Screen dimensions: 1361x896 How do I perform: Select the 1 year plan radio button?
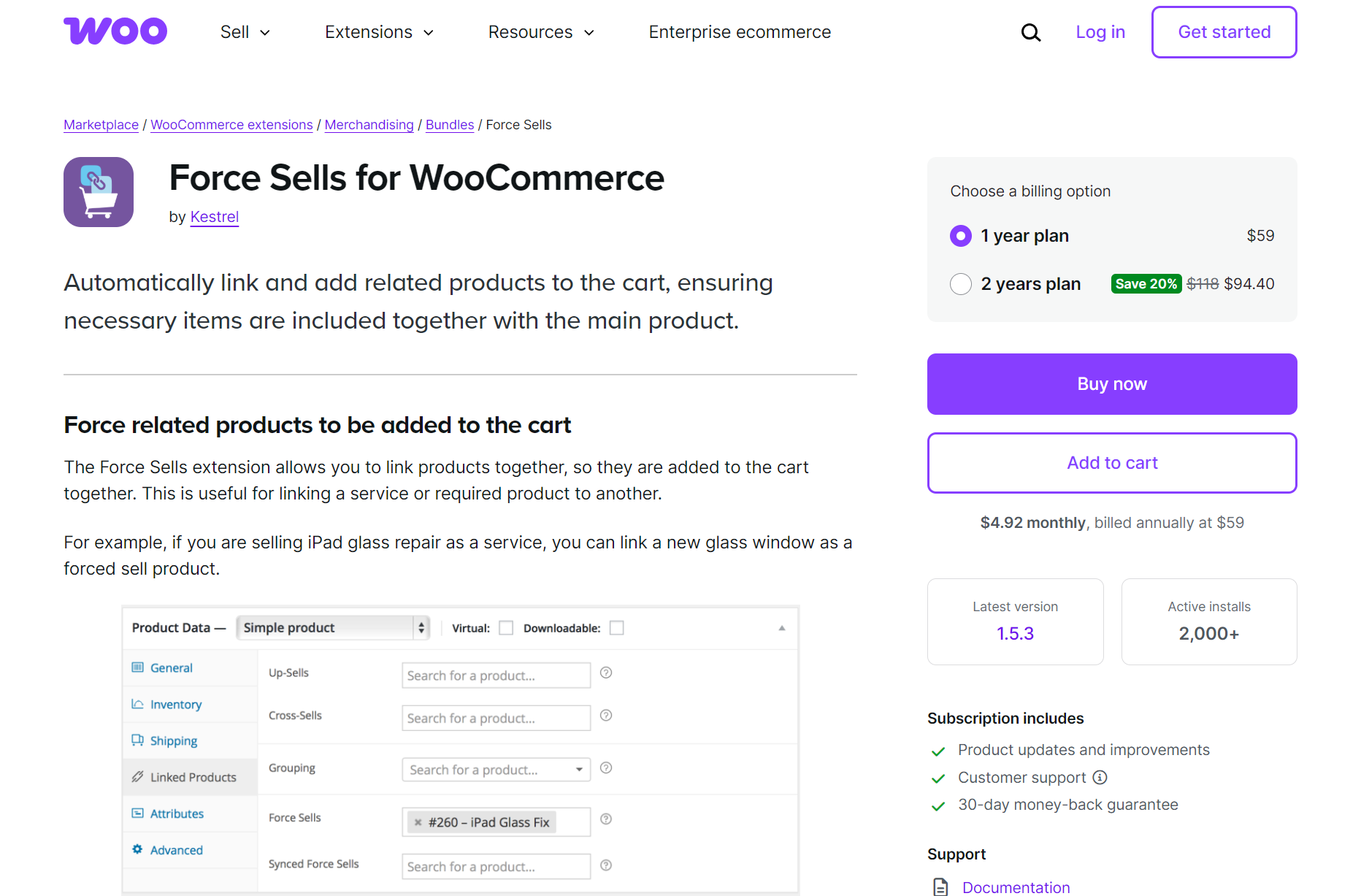(x=961, y=236)
